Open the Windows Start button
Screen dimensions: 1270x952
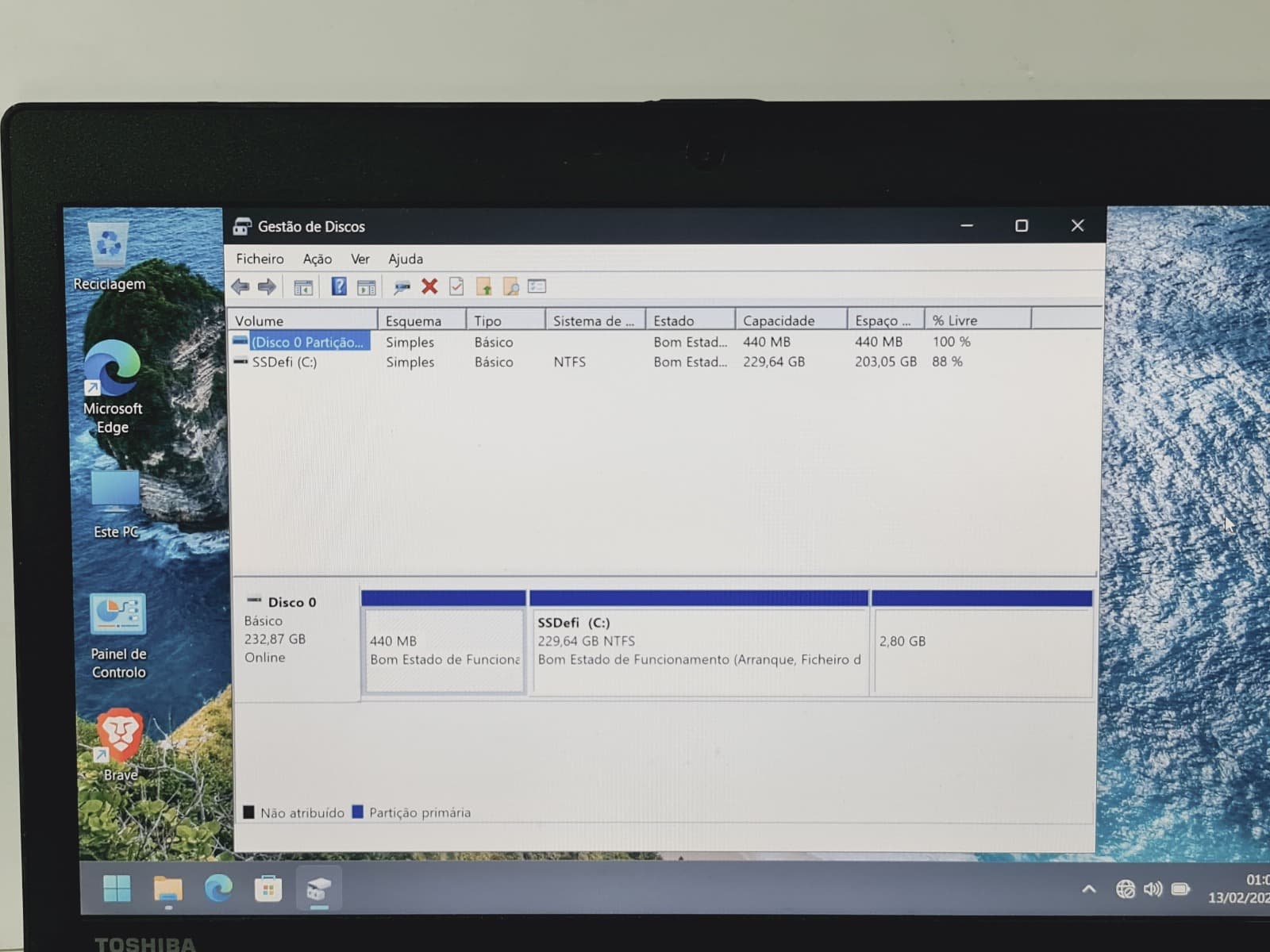pos(117,889)
